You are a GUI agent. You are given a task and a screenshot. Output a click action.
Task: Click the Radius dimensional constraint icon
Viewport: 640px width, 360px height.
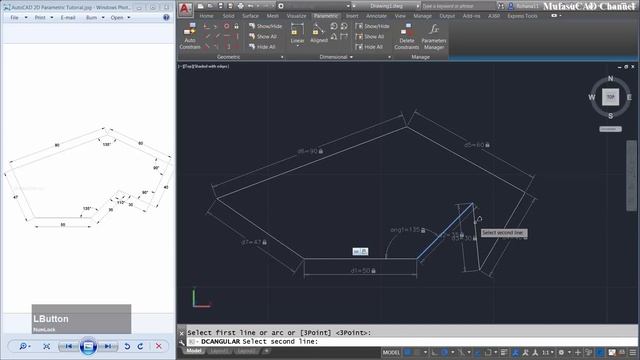pos(334,26)
